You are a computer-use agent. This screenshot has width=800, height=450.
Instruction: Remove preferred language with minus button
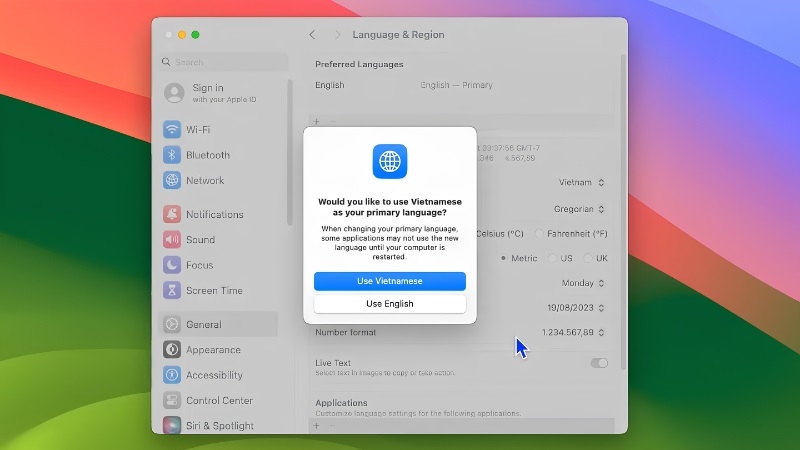333,121
